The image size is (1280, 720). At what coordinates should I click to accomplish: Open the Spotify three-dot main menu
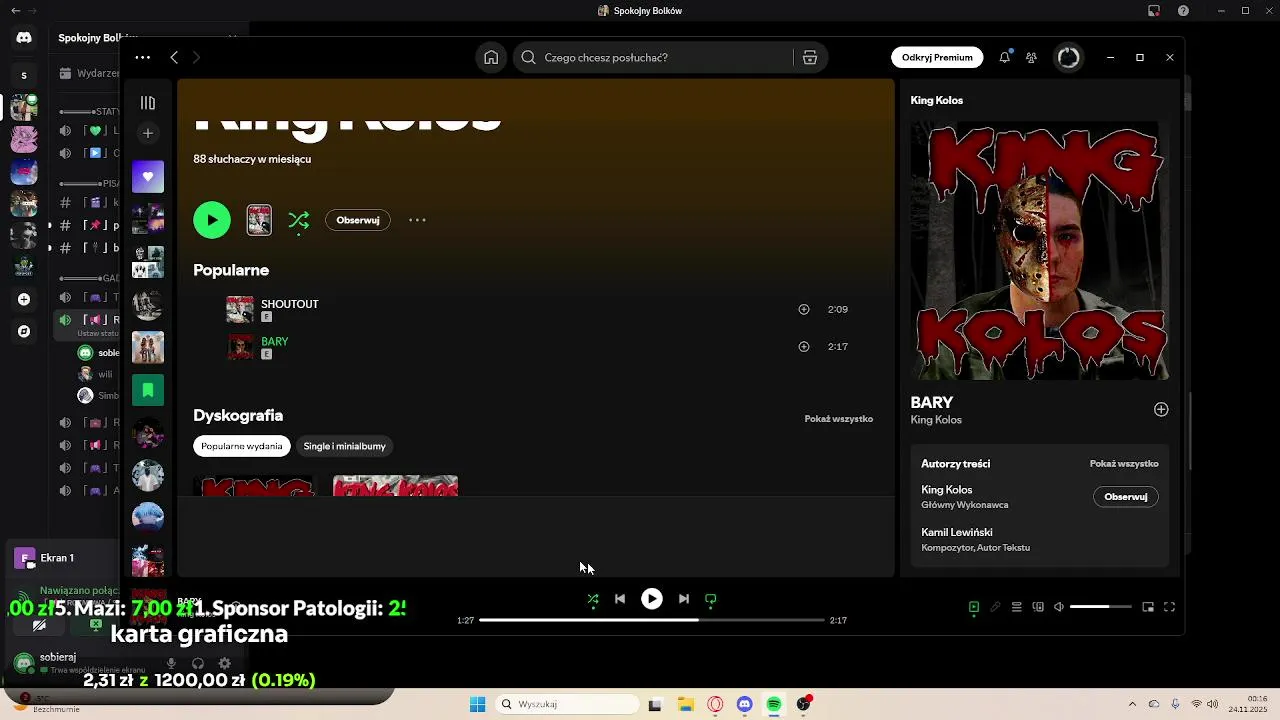[x=143, y=57]
